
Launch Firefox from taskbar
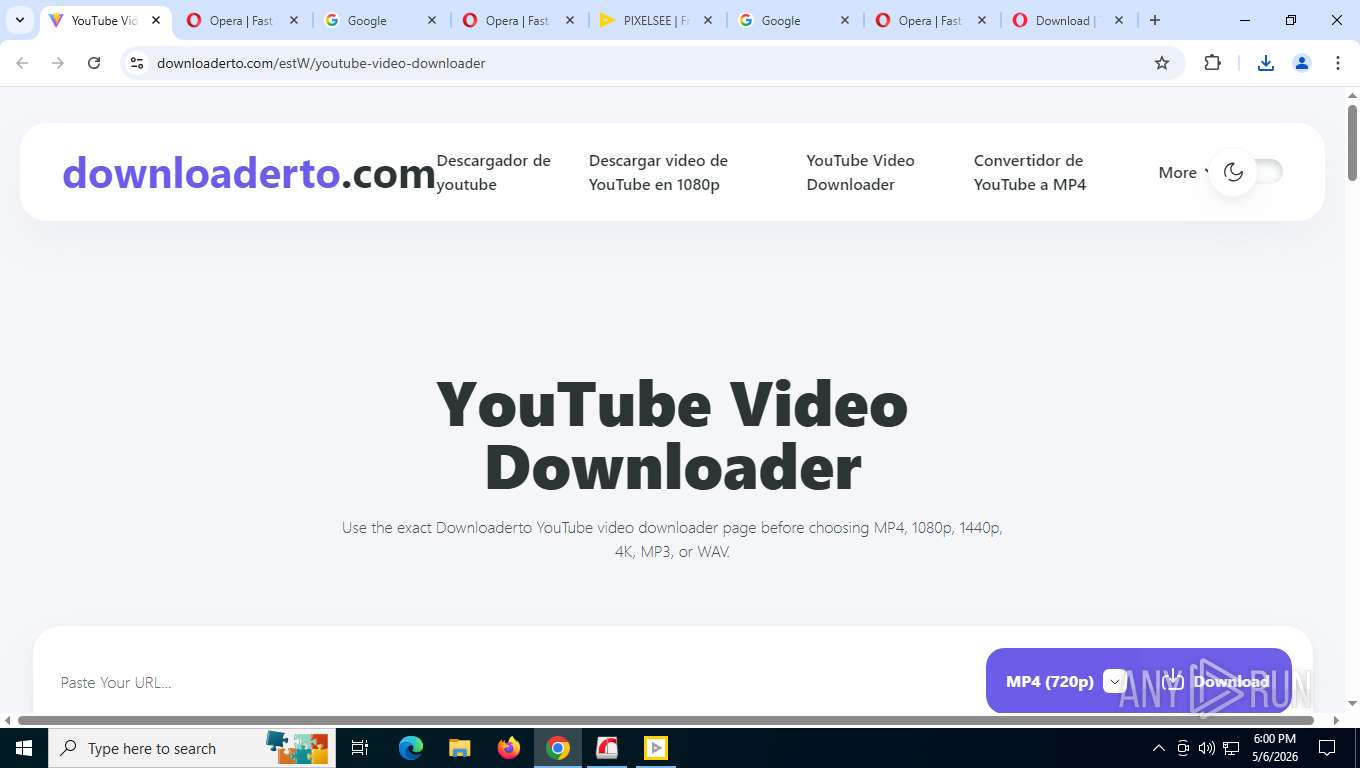(509, 748)
